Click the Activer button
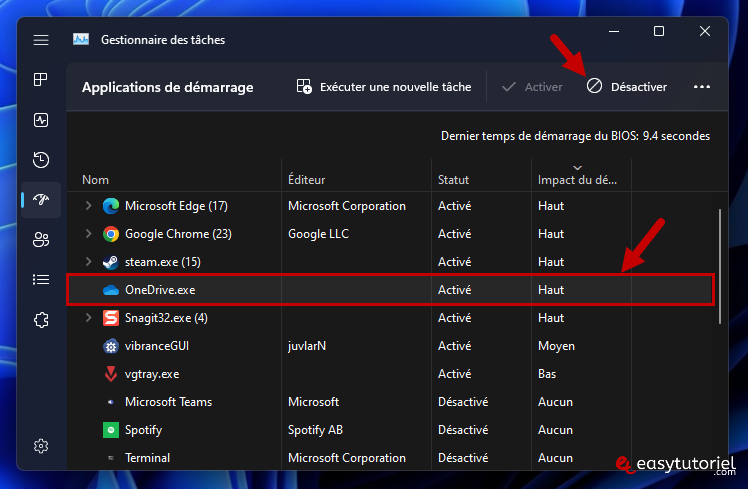The height and width of the screenshot is (489, 748). click(532, 87)
